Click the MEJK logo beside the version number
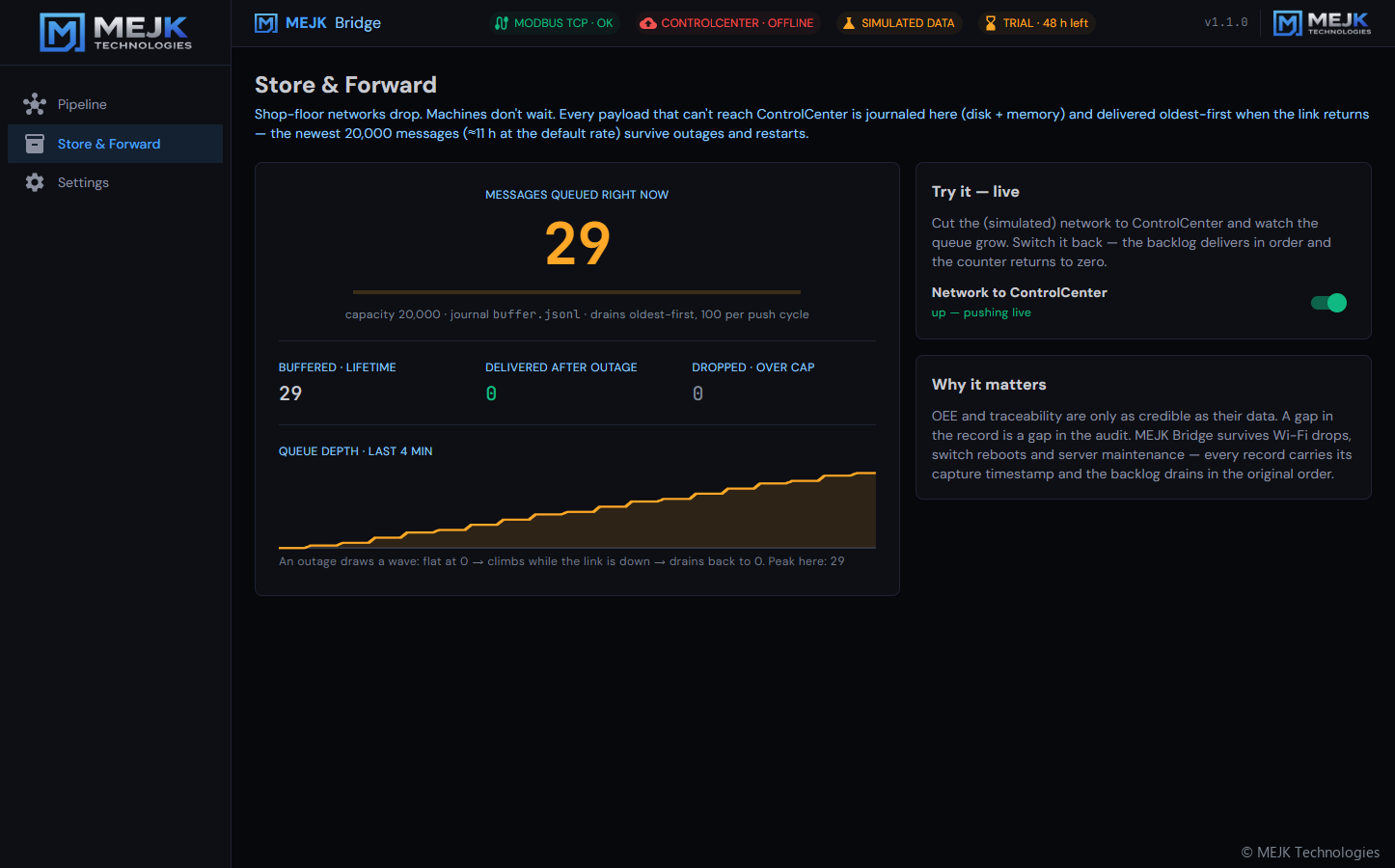The width and height of the screenshot is (1395, 868). tap(1322, 23)
